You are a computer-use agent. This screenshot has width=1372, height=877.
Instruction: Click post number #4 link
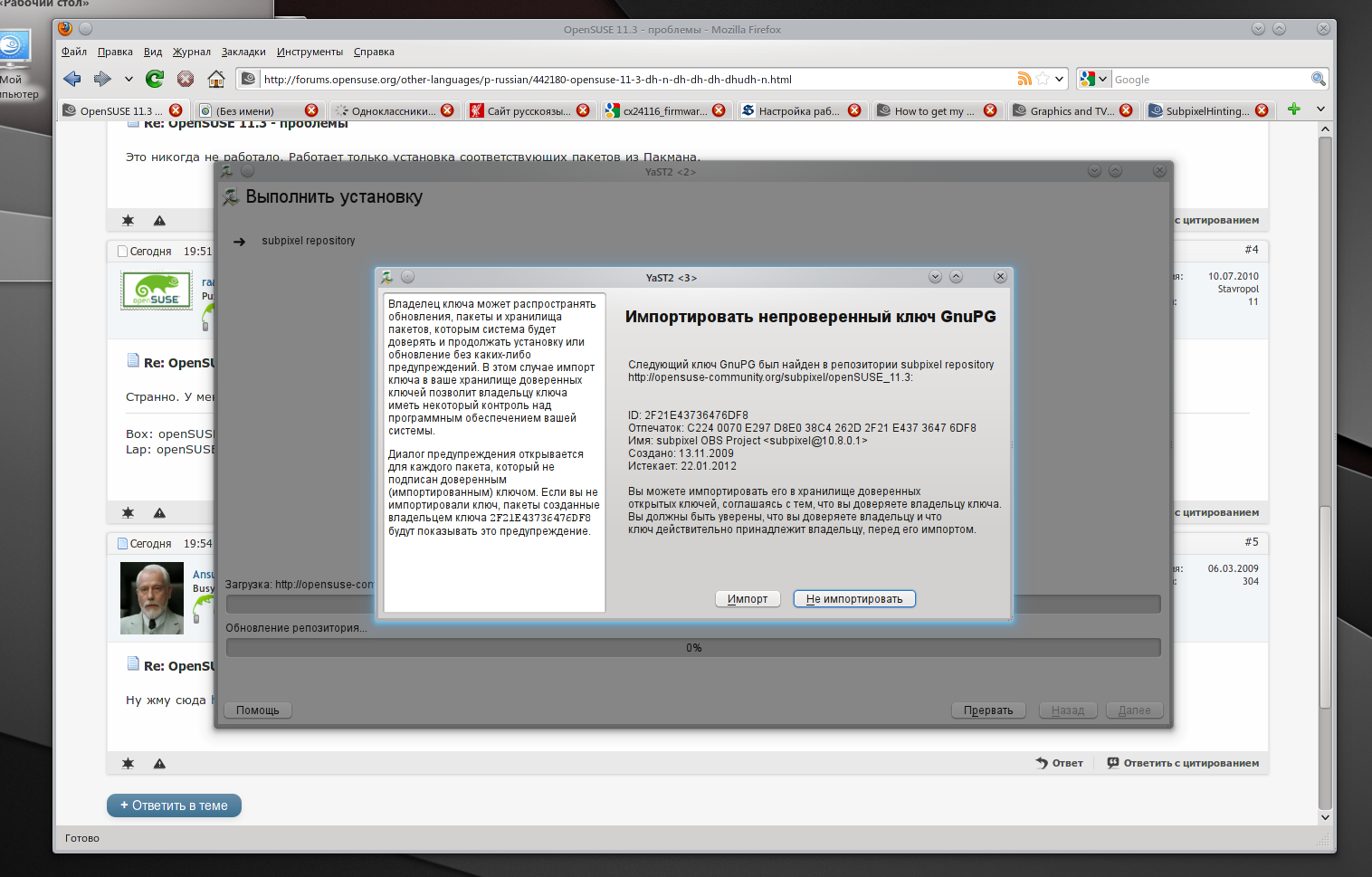tap(1252, 250)
